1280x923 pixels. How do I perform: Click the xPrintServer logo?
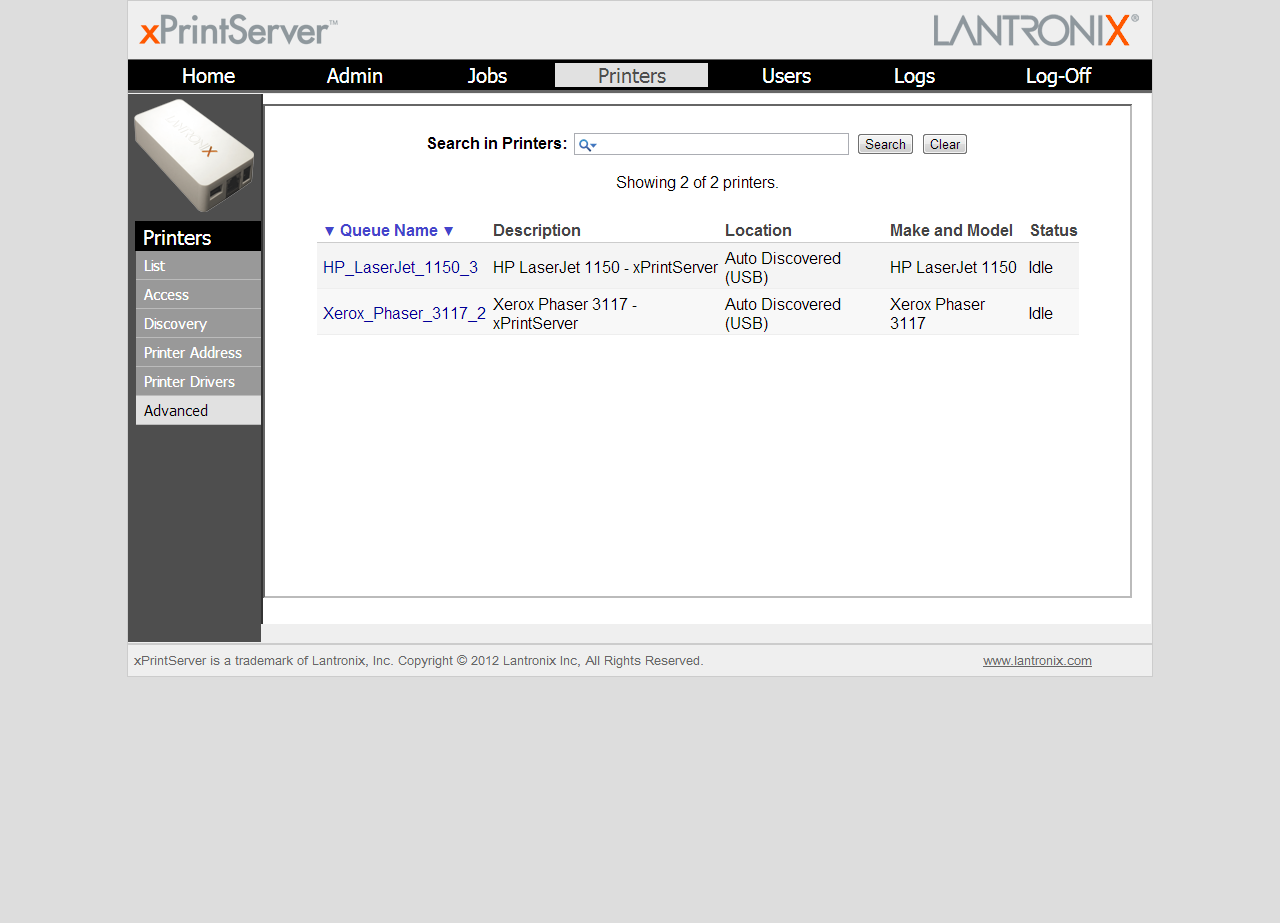pyautogui.click(x=238, y=31)
